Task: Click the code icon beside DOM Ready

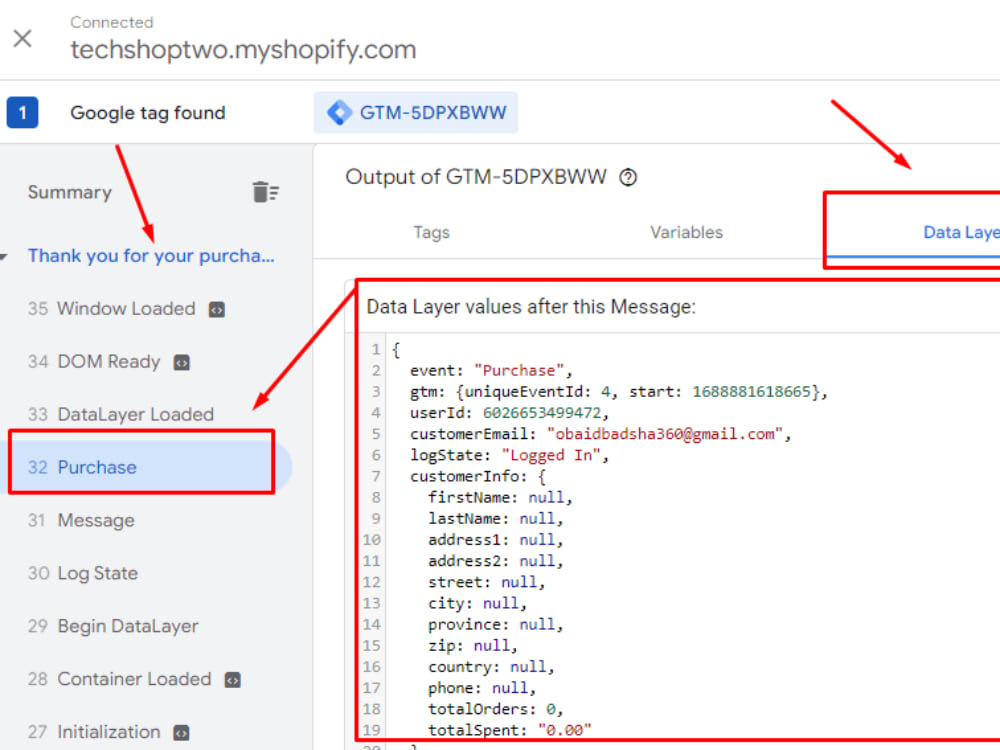Action: click(181, 362)
